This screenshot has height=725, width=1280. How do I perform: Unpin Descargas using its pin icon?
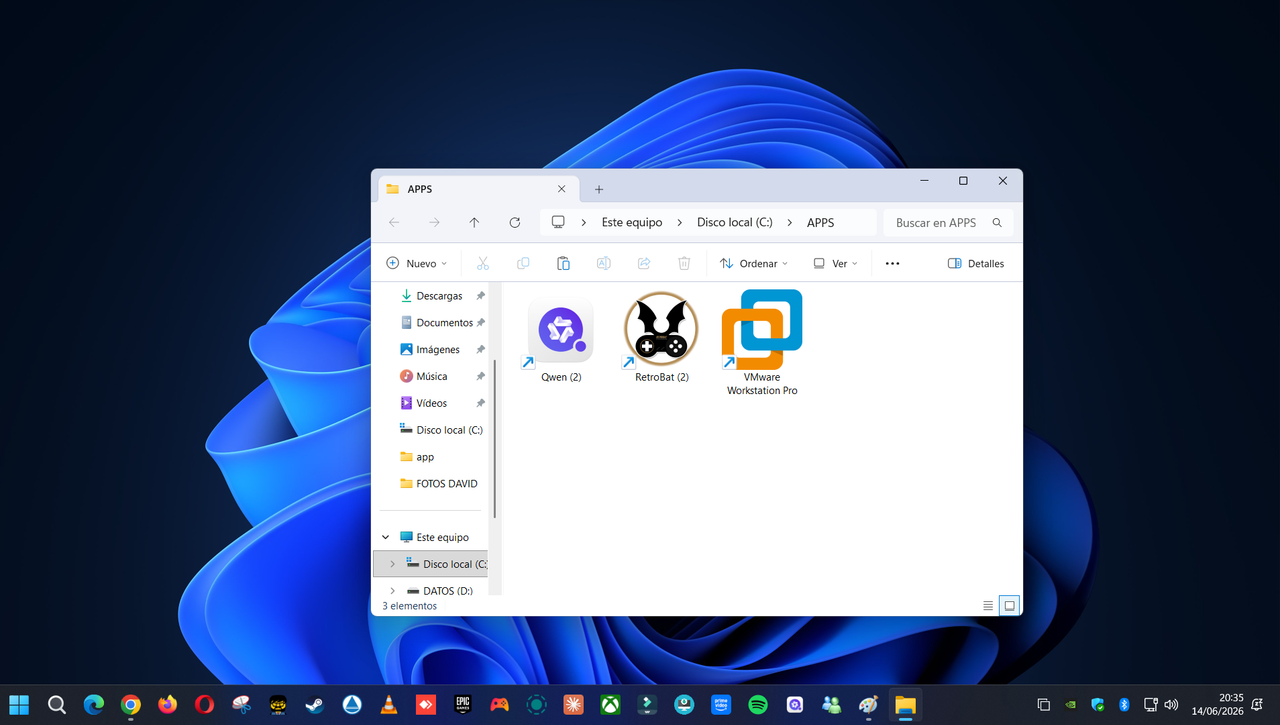click(x=480, y=296)
